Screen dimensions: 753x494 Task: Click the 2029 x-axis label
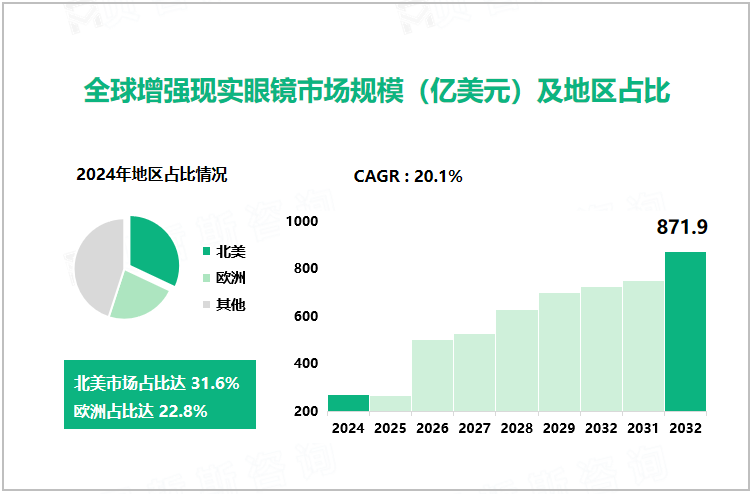coord(559,428)
